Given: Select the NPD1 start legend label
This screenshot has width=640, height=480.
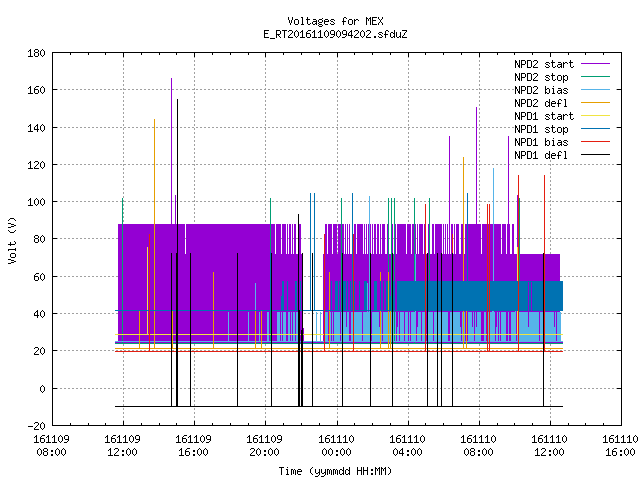Looking at the screenshot, I should coord(544,116).
